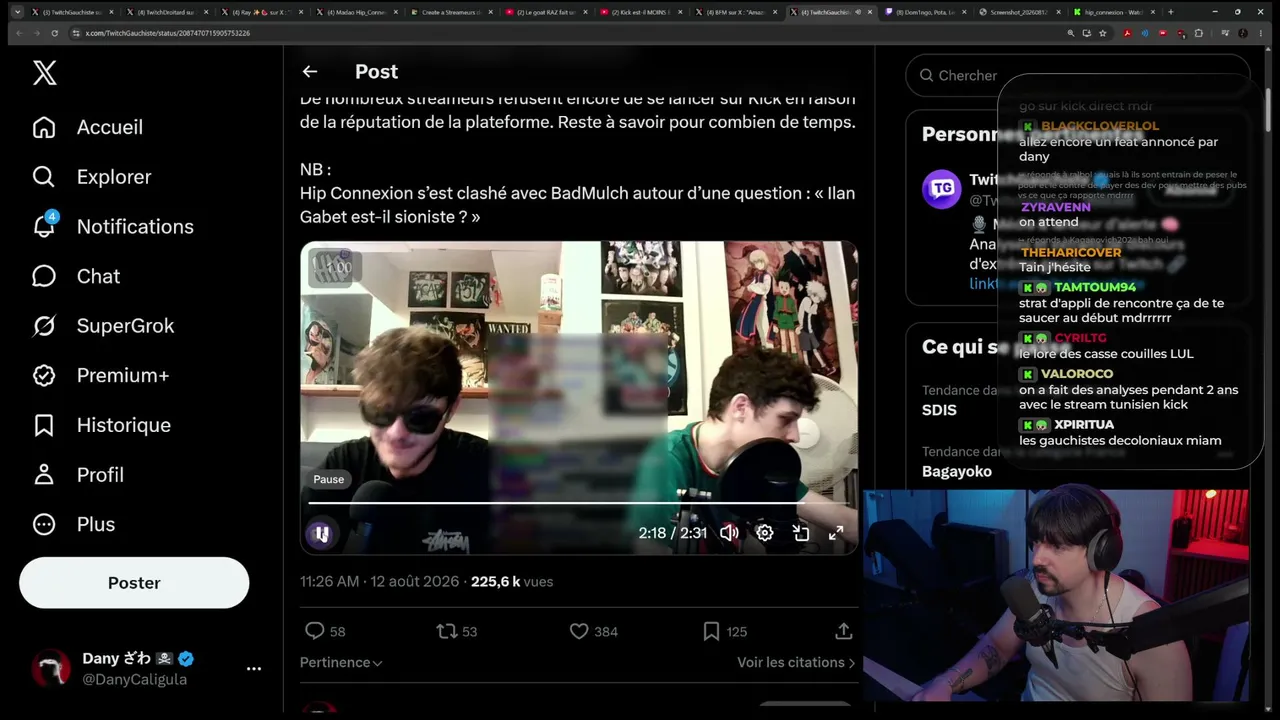
Task: Open the SDIS trending topic
Action: (x=939, y=410)
